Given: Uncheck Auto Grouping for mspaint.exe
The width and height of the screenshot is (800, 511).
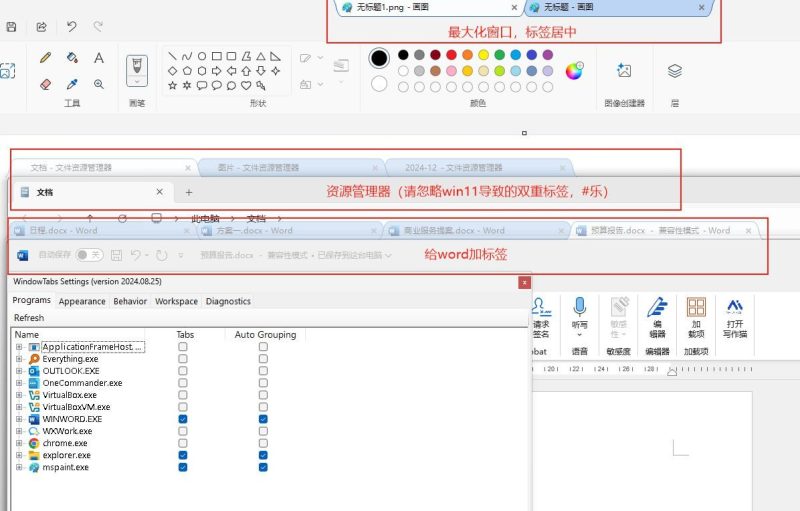Looking at the screenshot, I should (x=263, y=467).
